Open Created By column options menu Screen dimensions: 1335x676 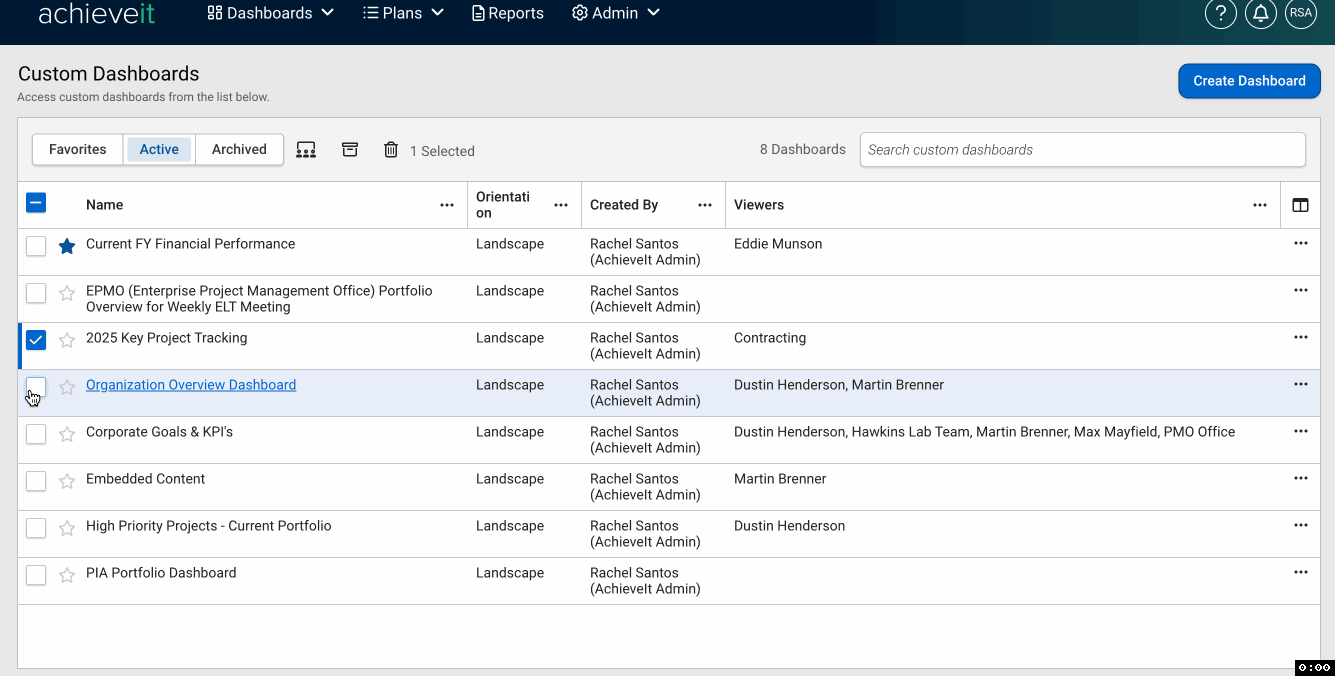pyautogui.click(x=705, y=205)
